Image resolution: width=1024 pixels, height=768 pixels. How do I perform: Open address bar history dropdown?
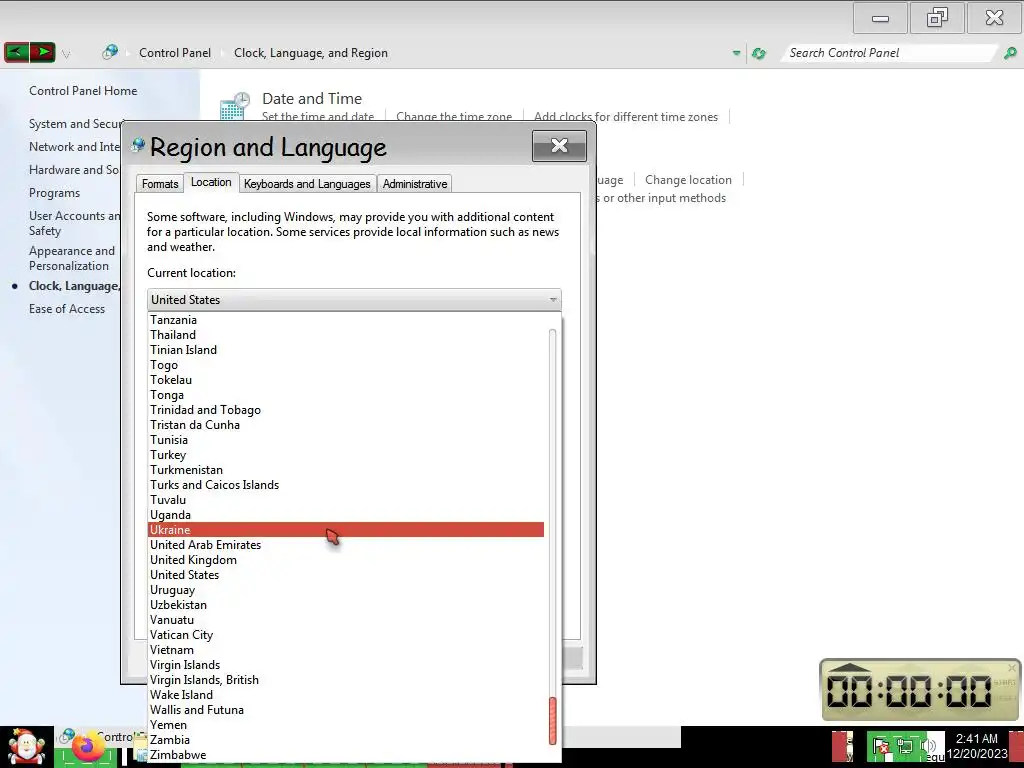(x=736, y=53)
